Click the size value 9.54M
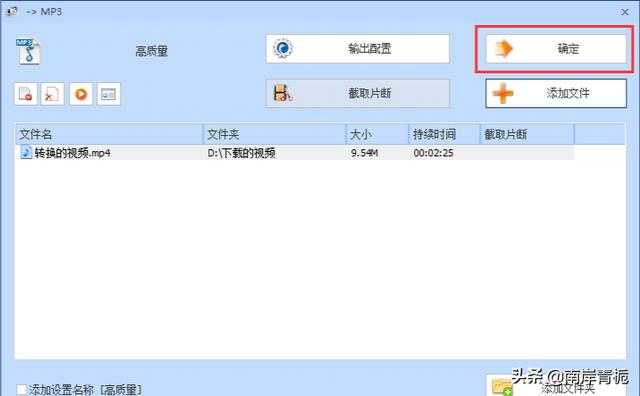Screen dimensions: 640x396 pos(364,153)
